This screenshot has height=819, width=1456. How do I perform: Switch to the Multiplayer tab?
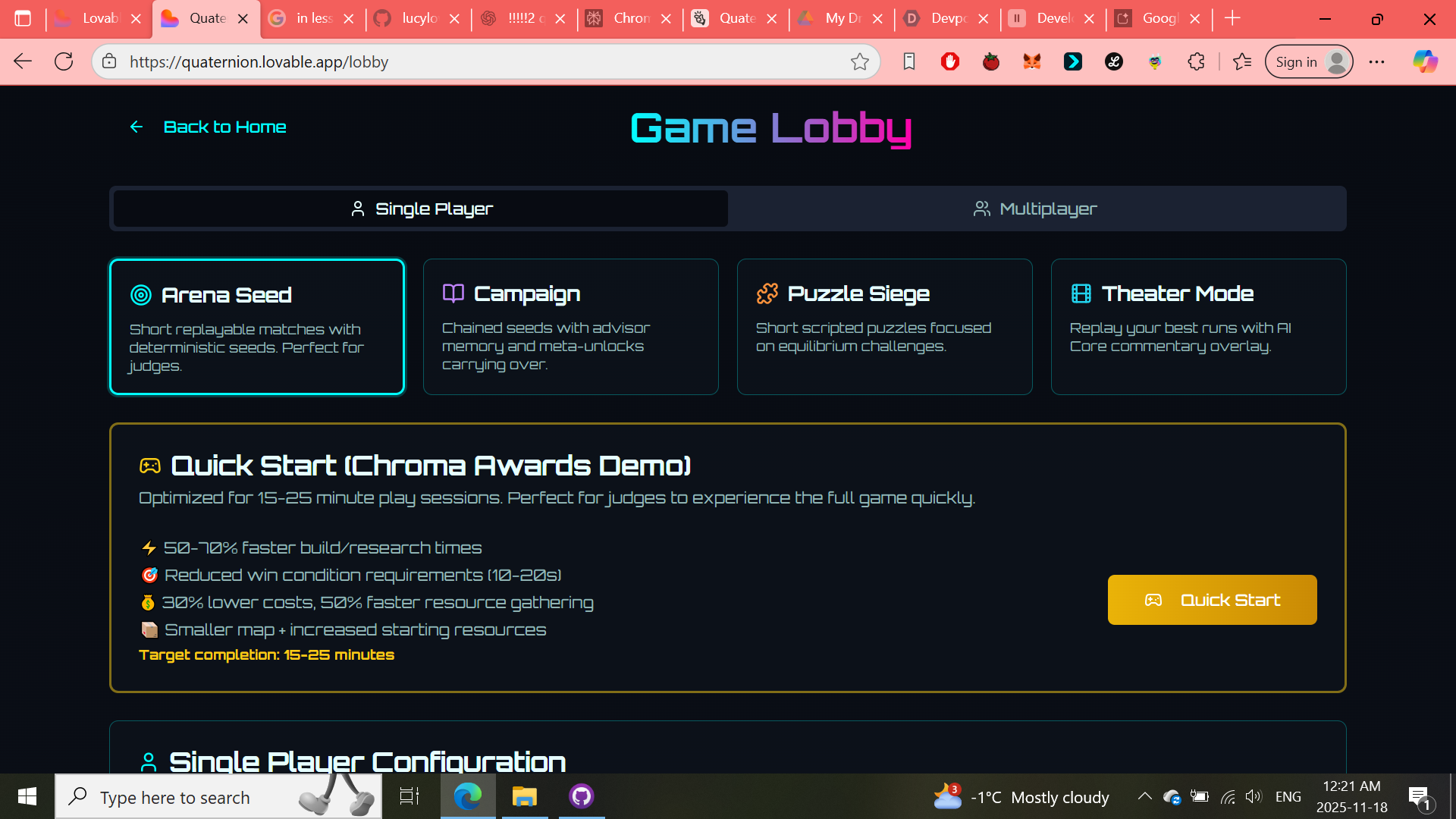coord(1036,209)
